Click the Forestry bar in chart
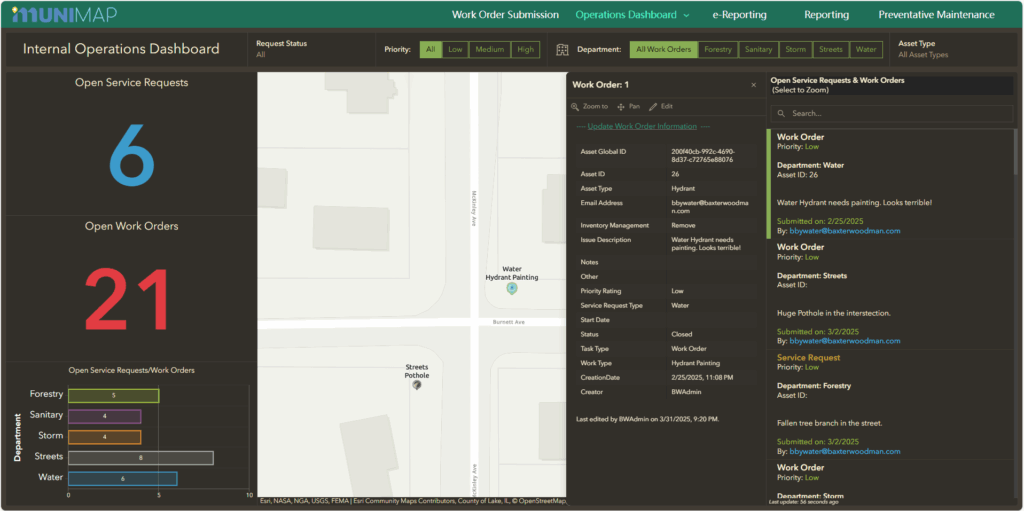Screen dimensions: 1024x511 point(114,395)
